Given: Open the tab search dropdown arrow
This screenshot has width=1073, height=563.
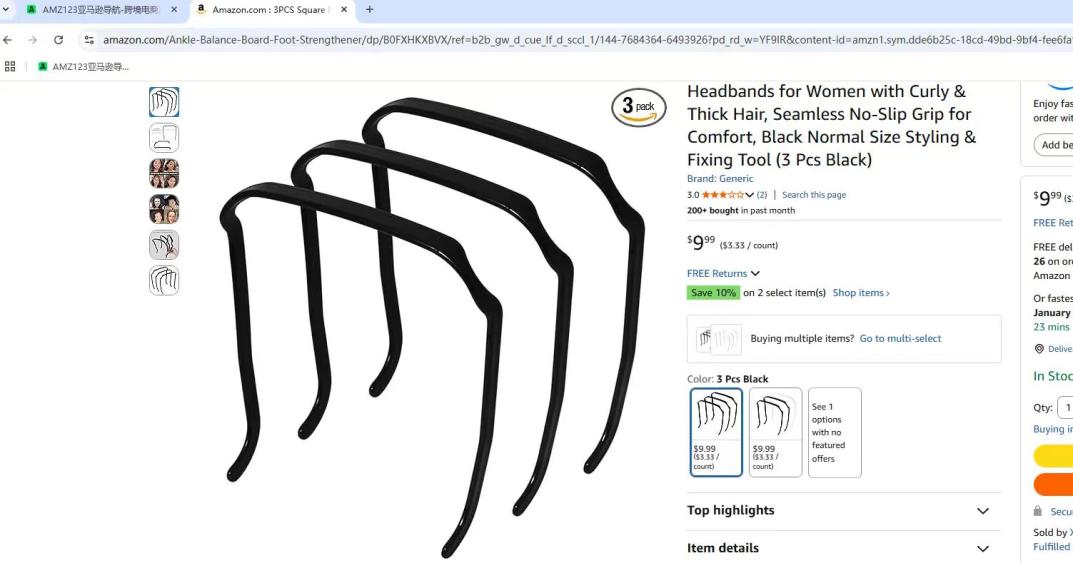Looking at the screenshot, I should [x=5, y=10].
